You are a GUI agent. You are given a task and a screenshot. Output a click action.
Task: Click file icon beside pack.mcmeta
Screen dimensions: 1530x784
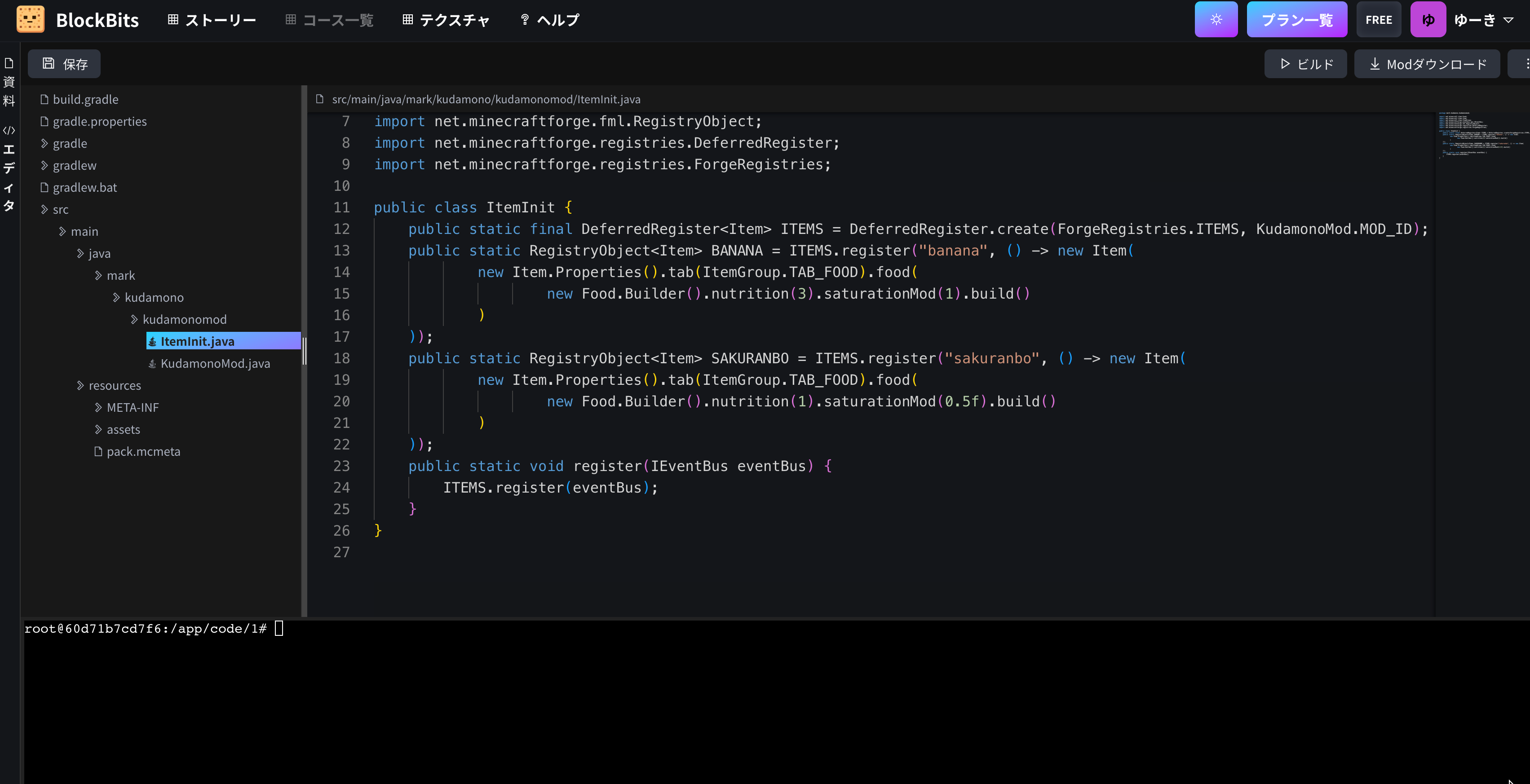coord(98,451)
